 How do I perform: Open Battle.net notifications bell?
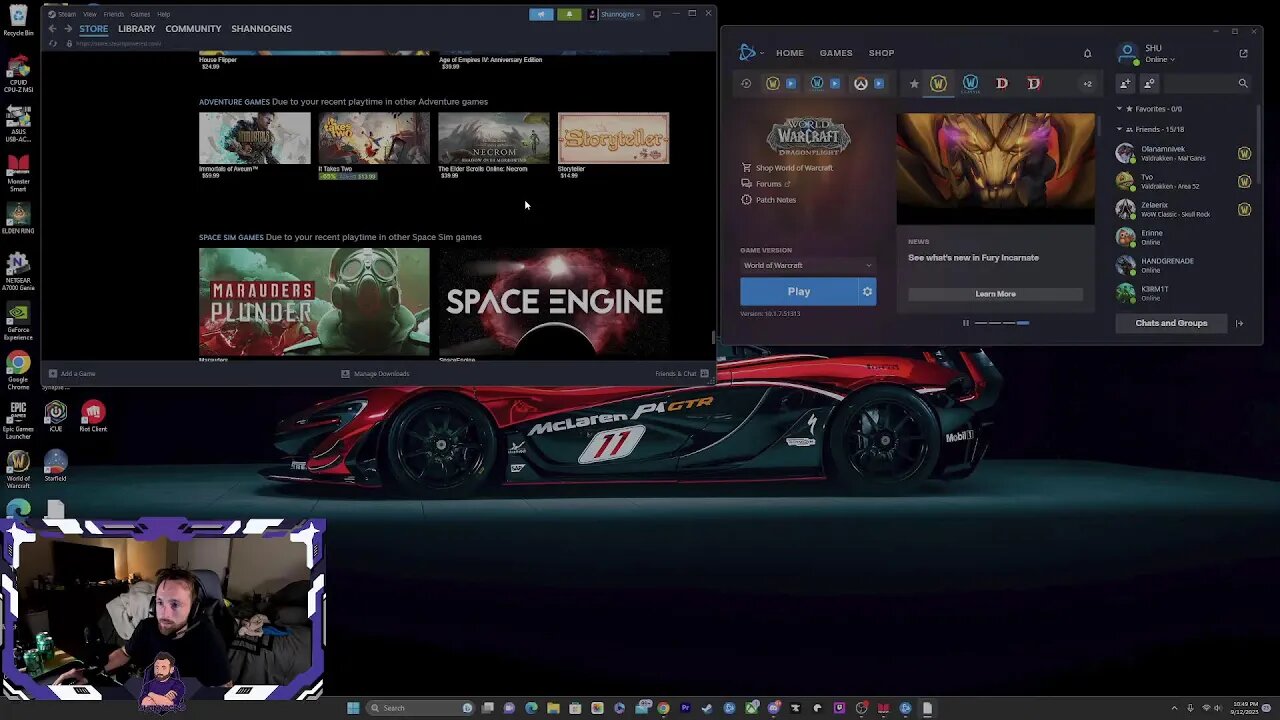click(1087, 53)
